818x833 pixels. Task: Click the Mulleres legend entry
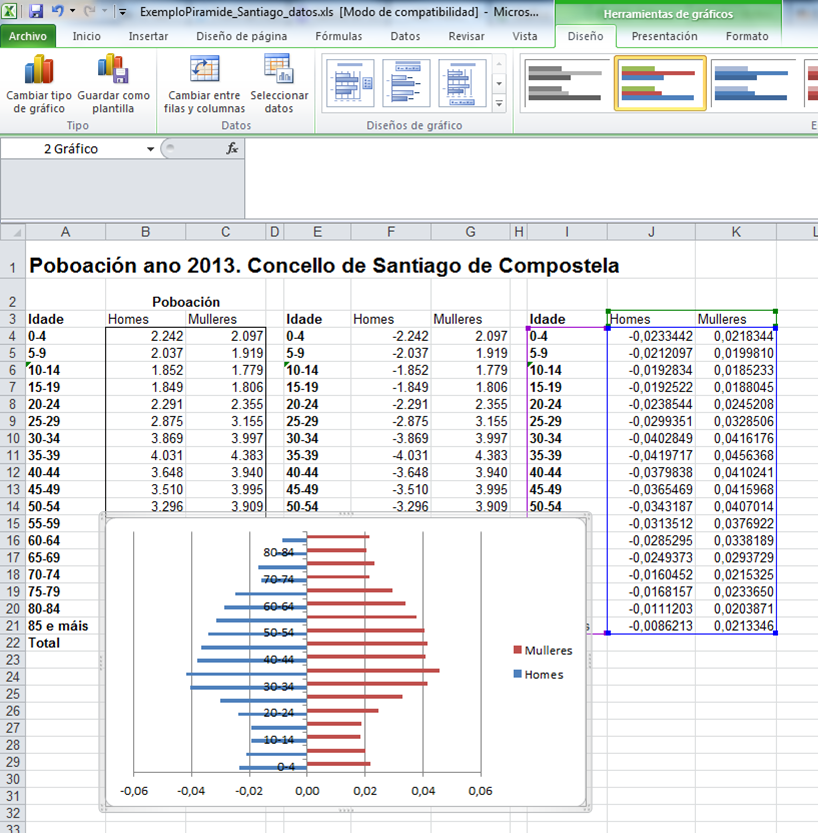coord(547,650)
